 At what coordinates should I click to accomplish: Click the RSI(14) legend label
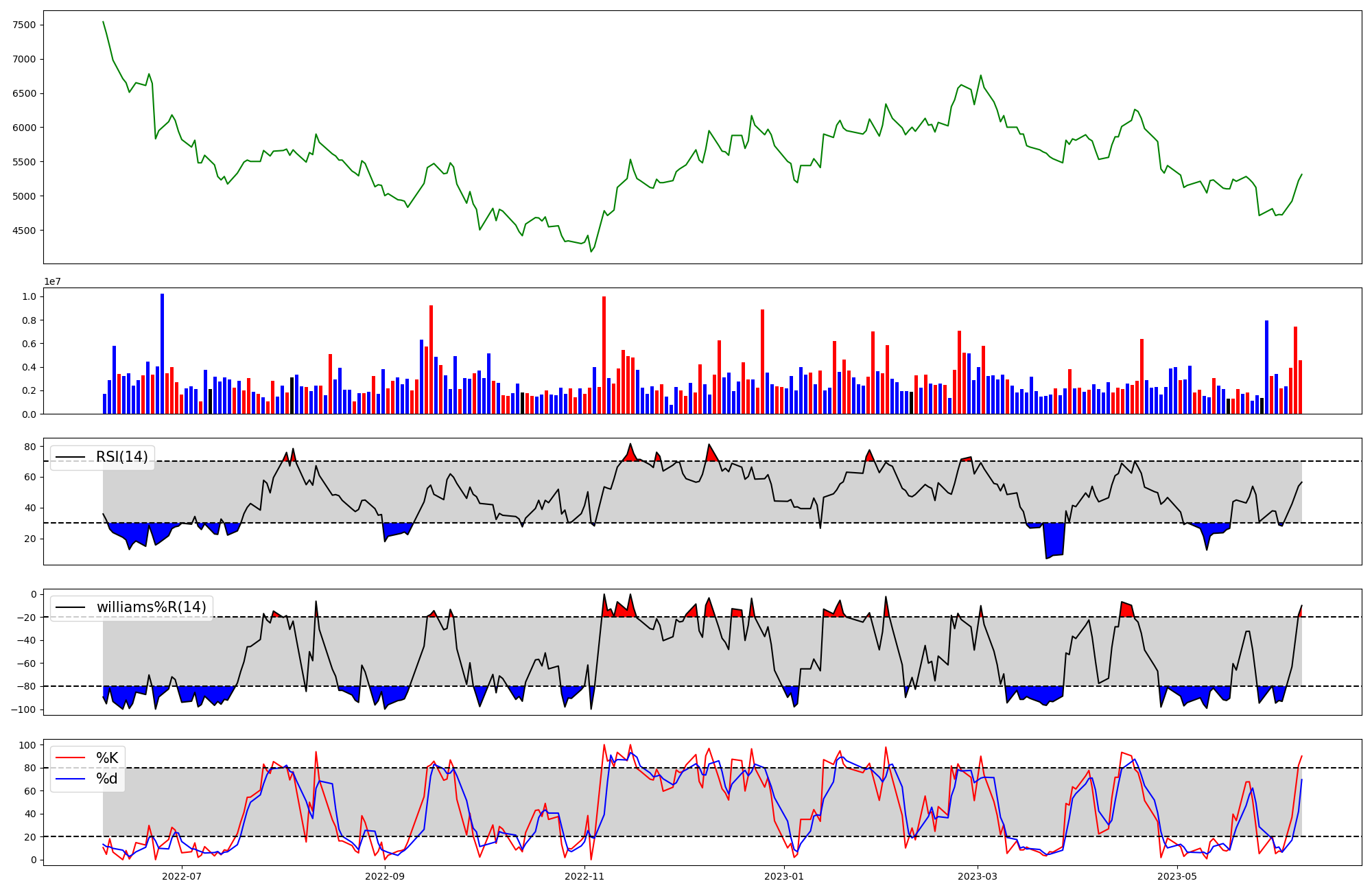coord(121,457)
